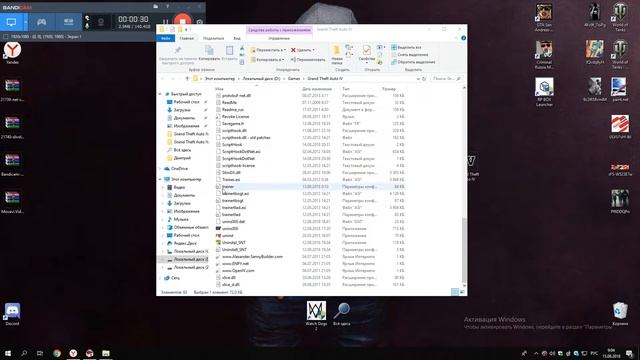Open Explorer help blue question icon
This screenshot has width=640, height=360.
(x=463, y=38)
